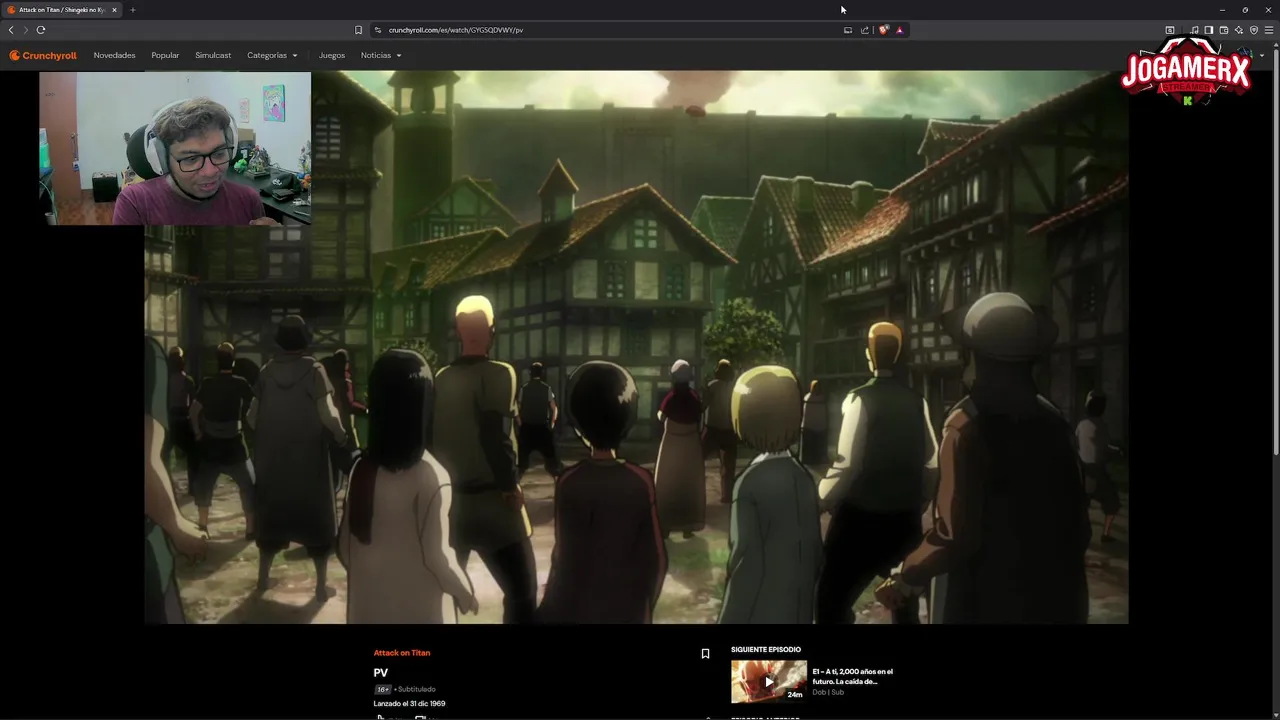The height and width of the screenshot is (720, 1280).
Task: Open the Simulcast menu item
Action: click(213, 55)
